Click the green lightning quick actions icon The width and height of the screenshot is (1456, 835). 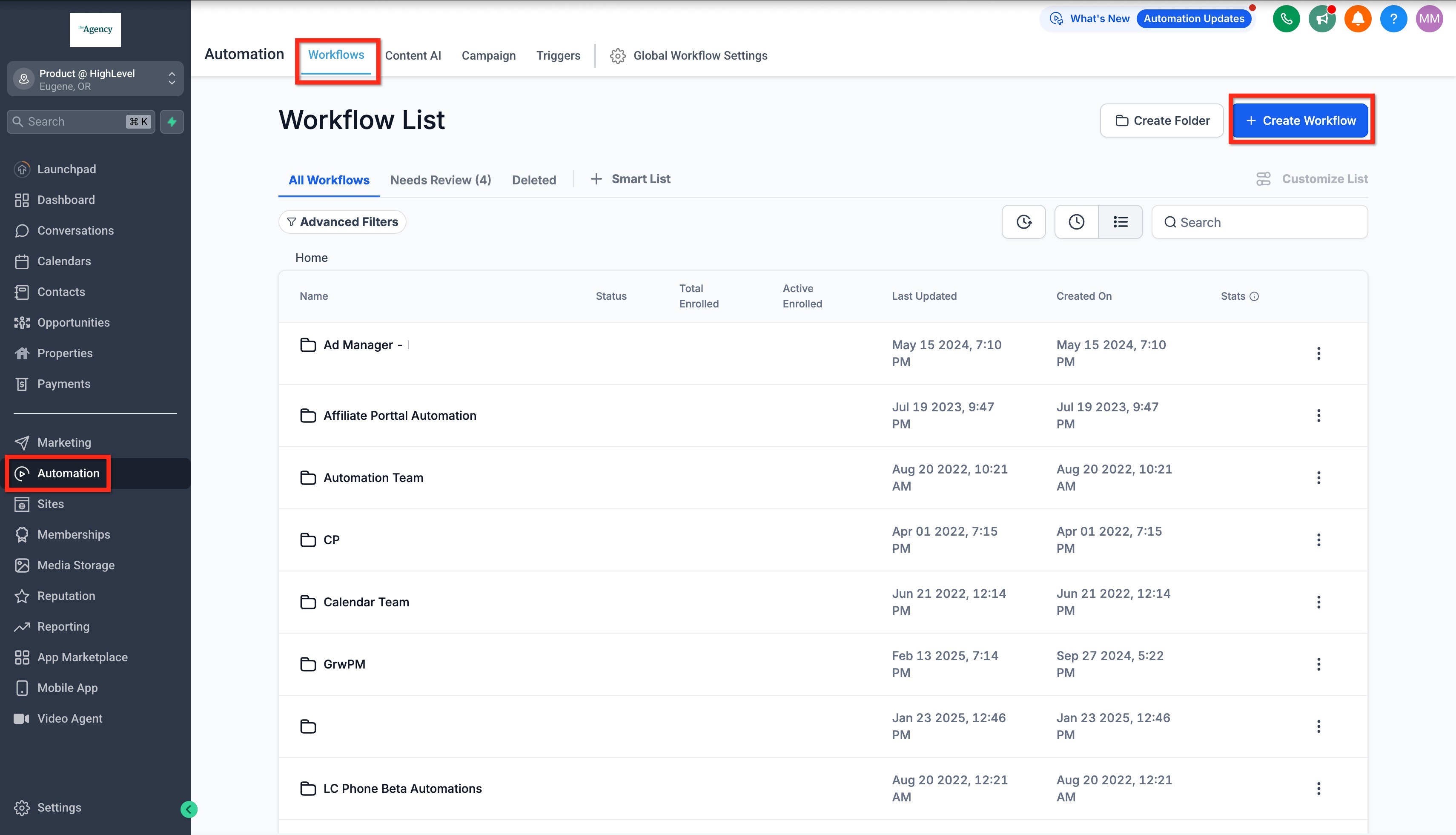click(172, 122)
